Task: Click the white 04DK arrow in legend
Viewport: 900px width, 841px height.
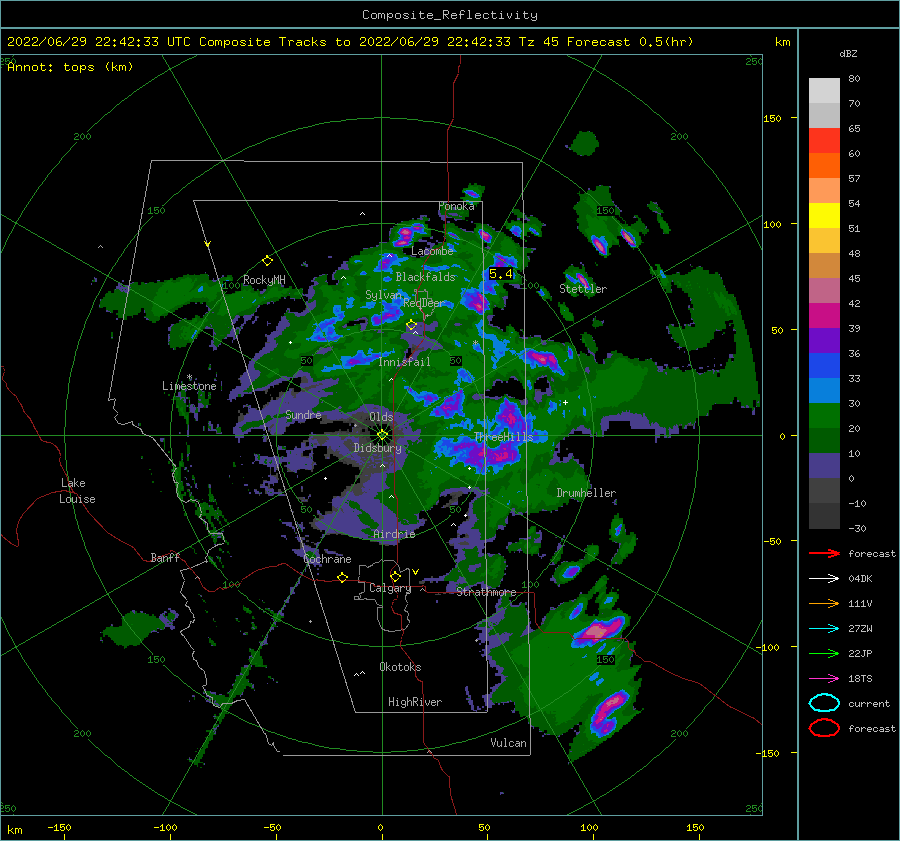Action: coord(824,579)
